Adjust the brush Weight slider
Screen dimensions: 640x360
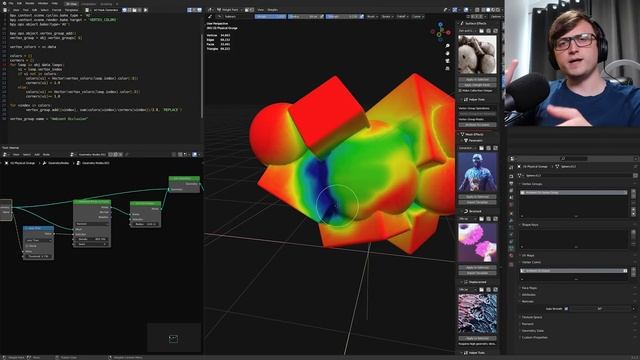pos(271,16)
